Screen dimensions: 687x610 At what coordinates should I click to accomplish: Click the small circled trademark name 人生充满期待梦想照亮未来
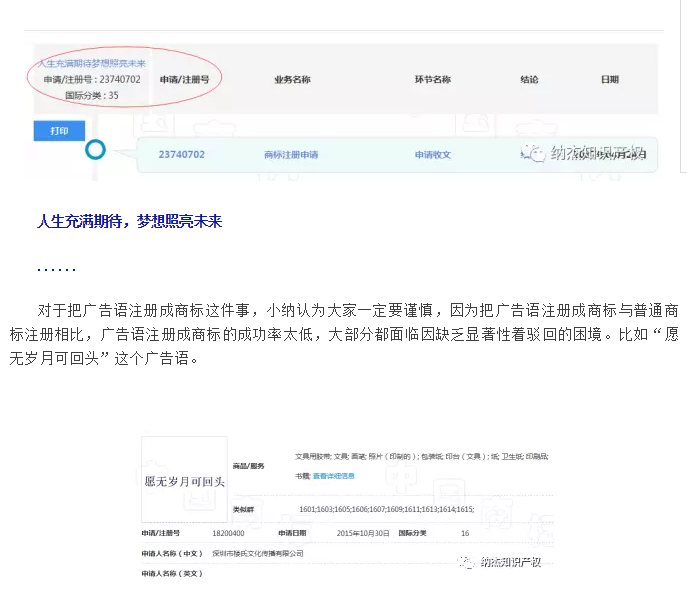91,64
